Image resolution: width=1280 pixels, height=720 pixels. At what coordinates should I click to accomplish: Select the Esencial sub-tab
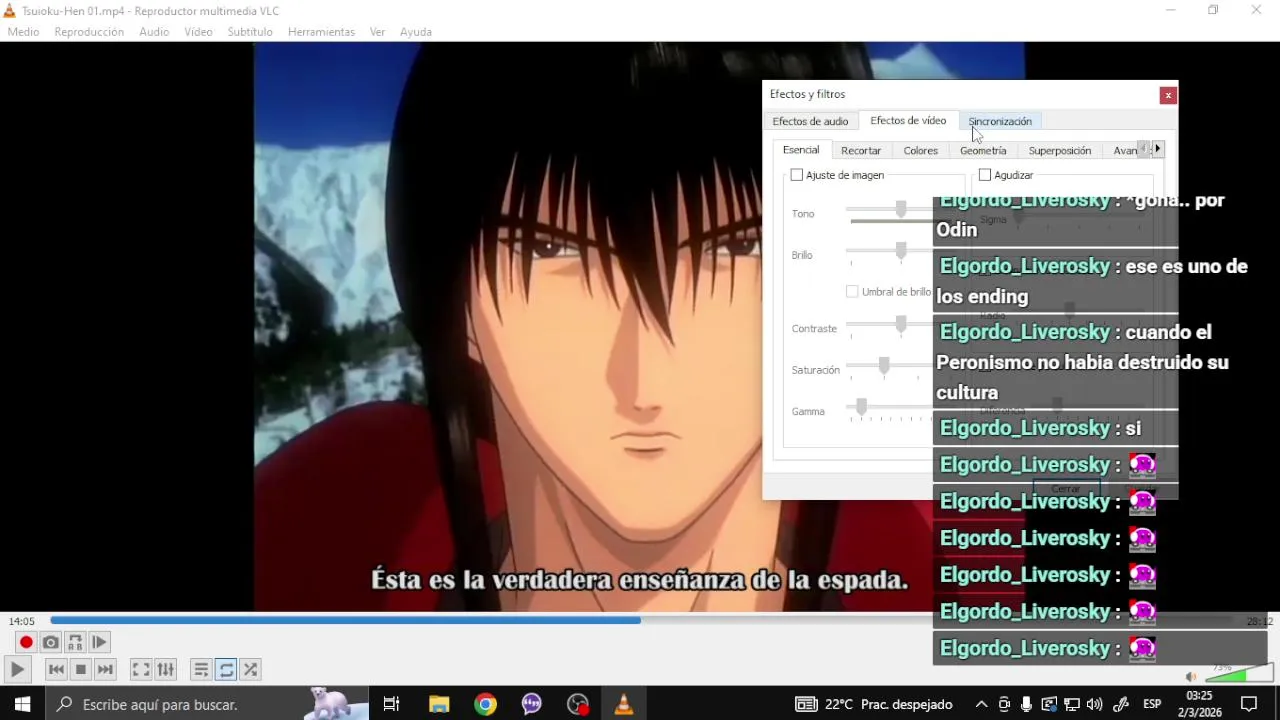coord(801,150)
